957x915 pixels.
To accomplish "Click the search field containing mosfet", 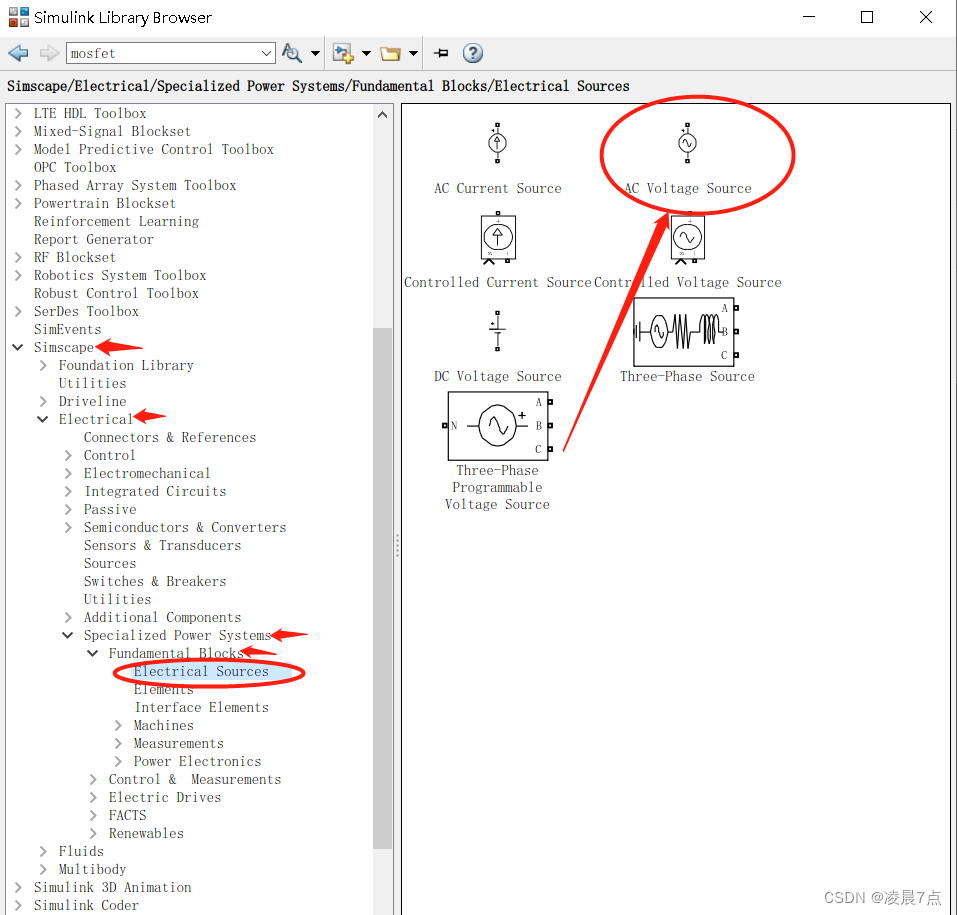I will click(x=162, y=53).
